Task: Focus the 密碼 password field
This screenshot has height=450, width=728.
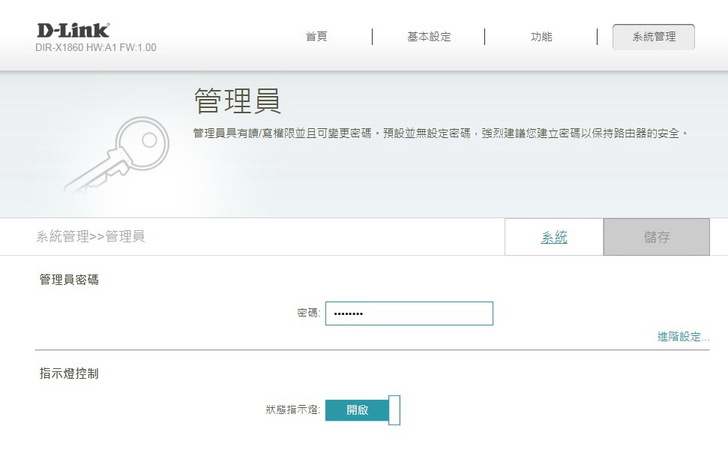Action: pyautogui.click(x=409, y=313)
